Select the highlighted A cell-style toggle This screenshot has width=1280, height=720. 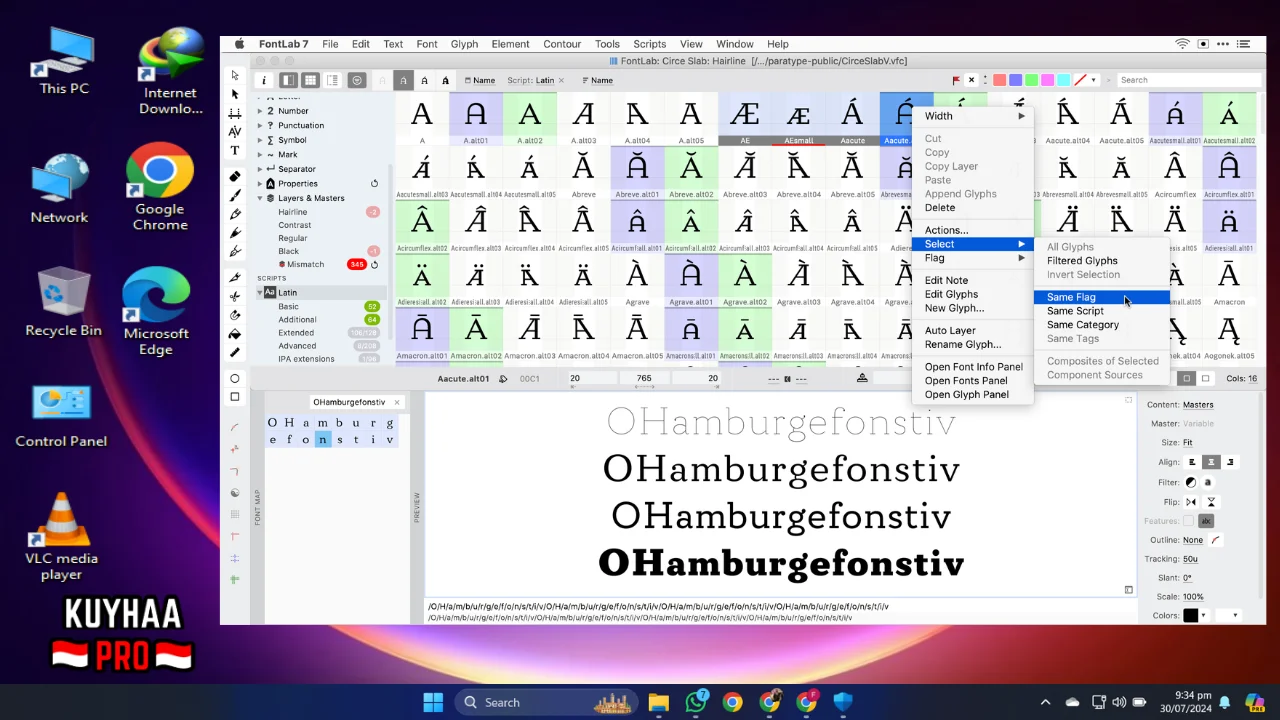click(x=404, y=80)
